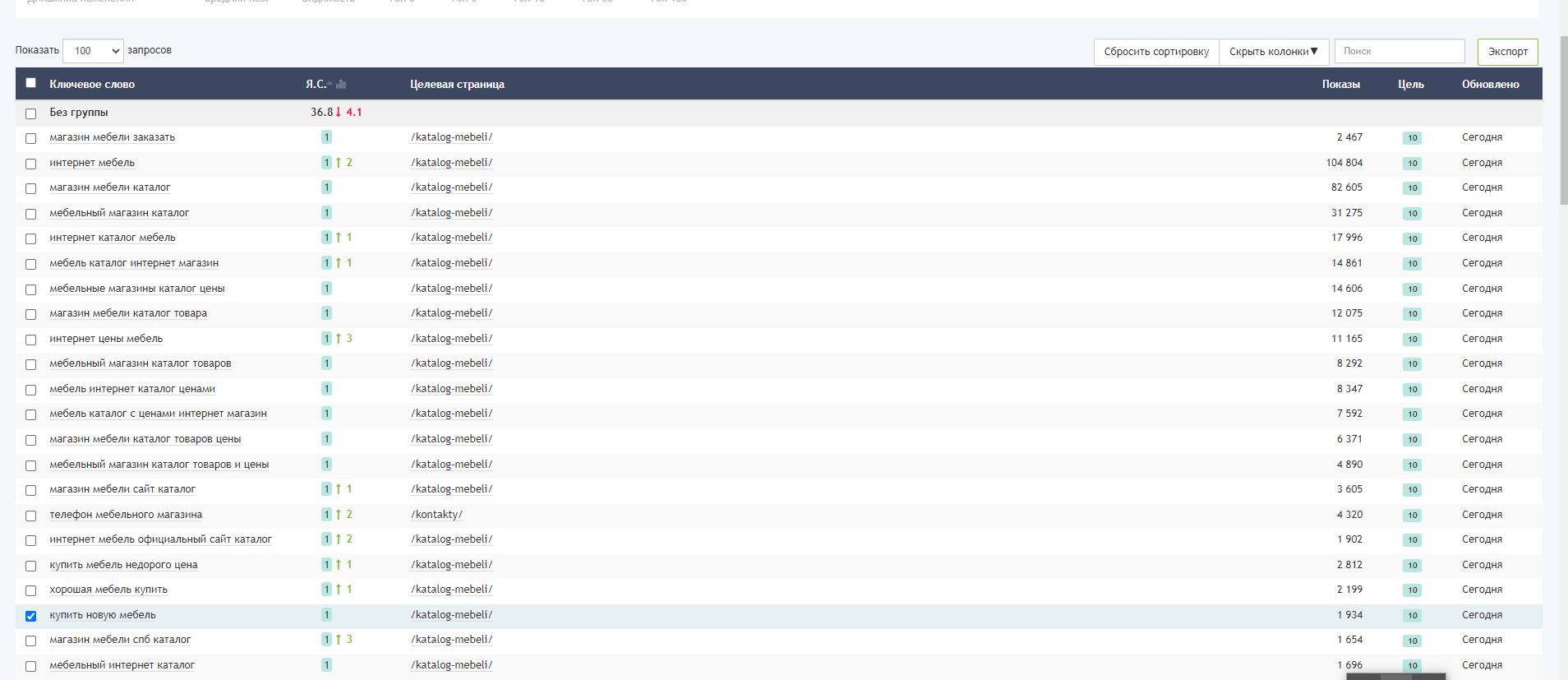Click goal badge '10' for 'телефон мебельного магазина'
This screenshot has height=680, width=1568.
[1412, 516]
